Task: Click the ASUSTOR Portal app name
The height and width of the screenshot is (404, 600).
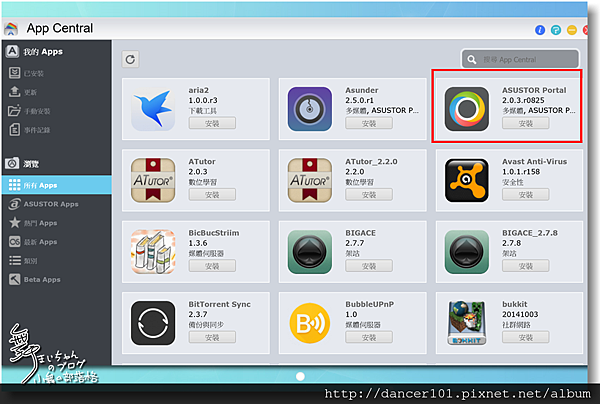Action: (534, 90)
